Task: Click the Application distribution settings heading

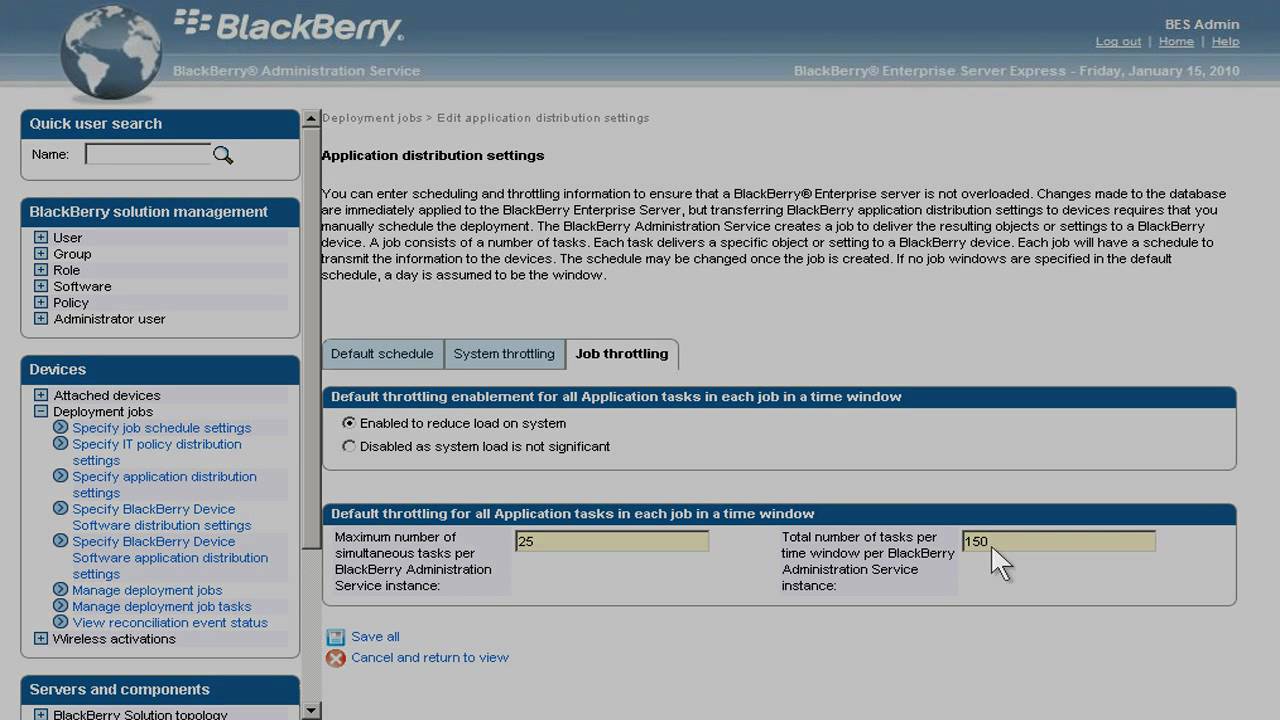Action: tap(433, 155)
